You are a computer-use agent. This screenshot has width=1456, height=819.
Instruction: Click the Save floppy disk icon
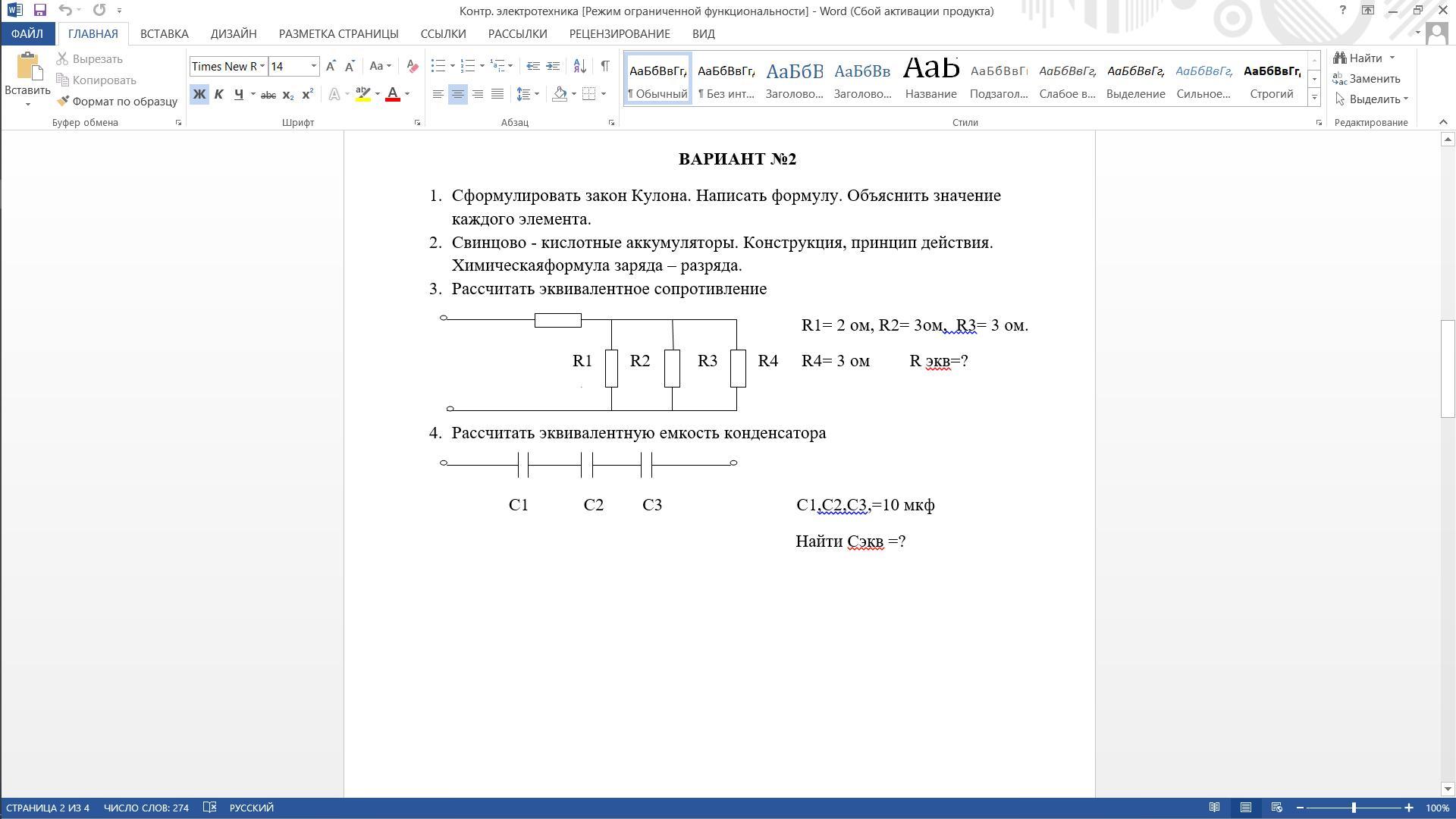pyautogui.click(x=40, y=11)
